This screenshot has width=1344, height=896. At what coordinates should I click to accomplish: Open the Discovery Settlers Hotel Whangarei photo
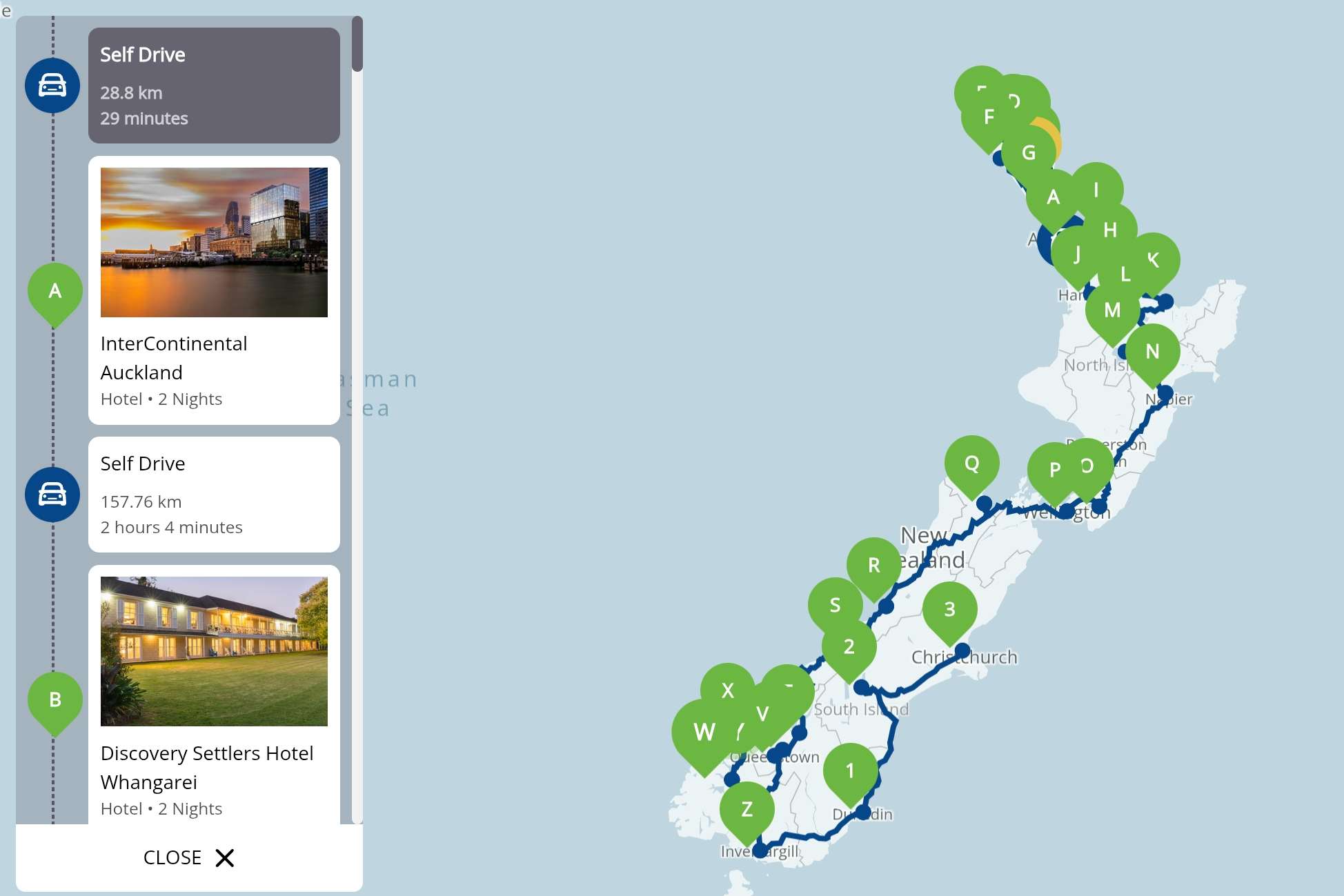(214, 651)
